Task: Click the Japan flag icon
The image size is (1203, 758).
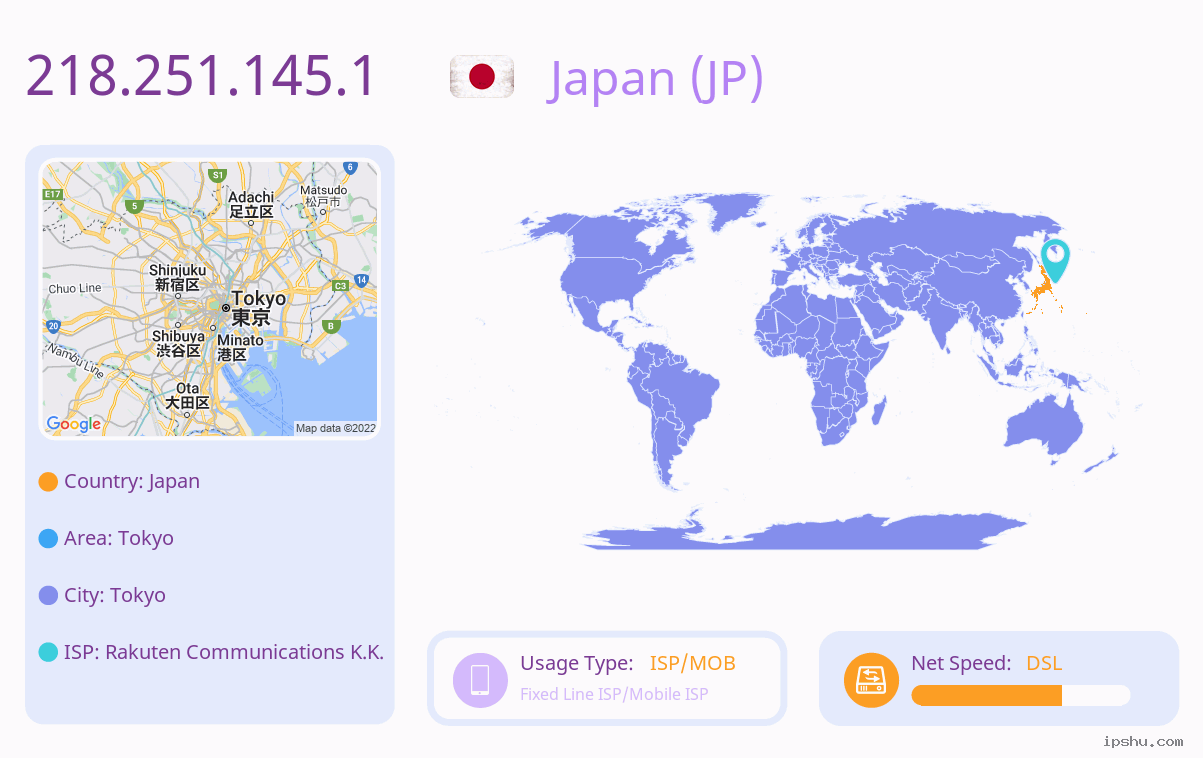Action: click(482, 77)
